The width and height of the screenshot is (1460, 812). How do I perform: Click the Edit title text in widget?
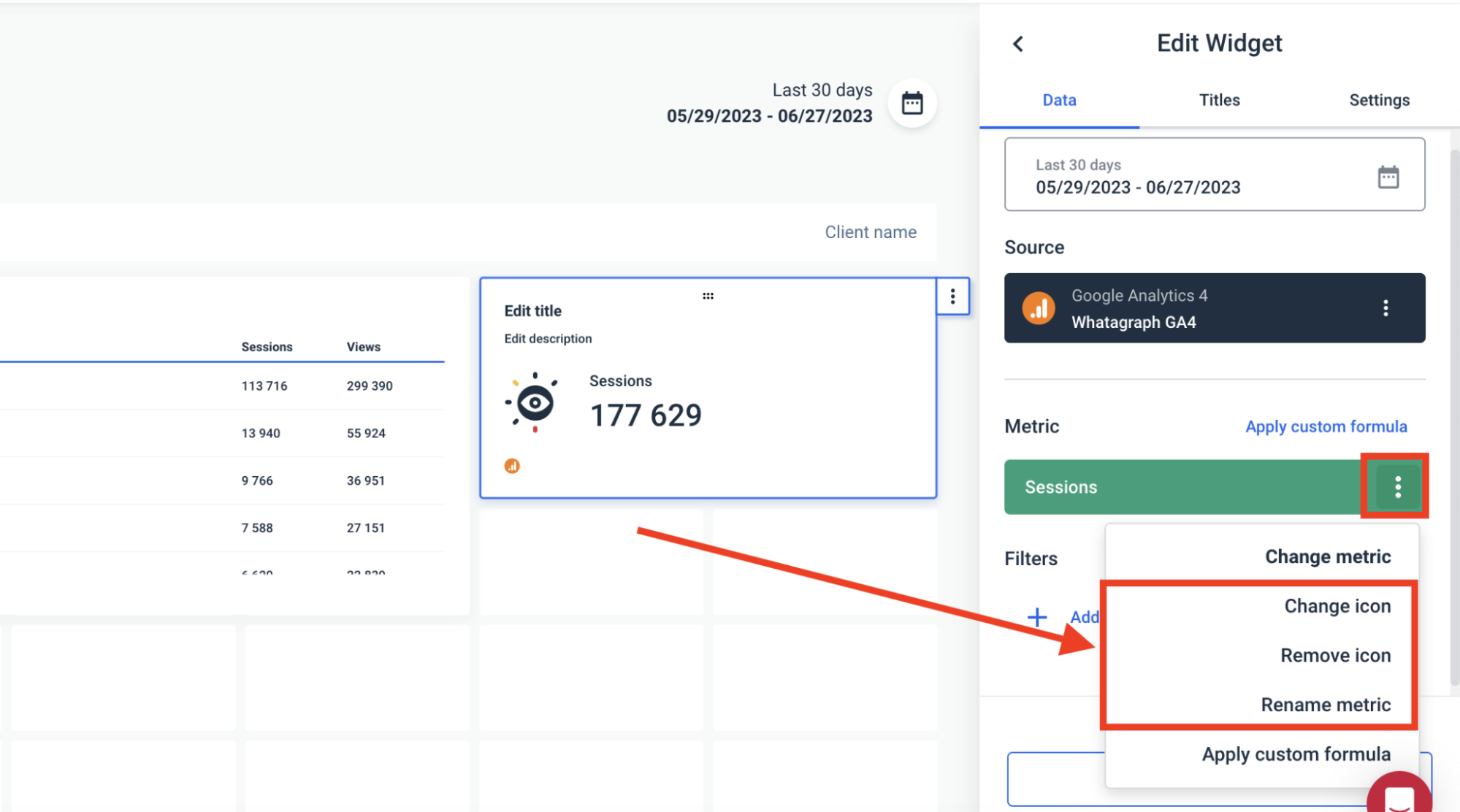pos(532,311)
